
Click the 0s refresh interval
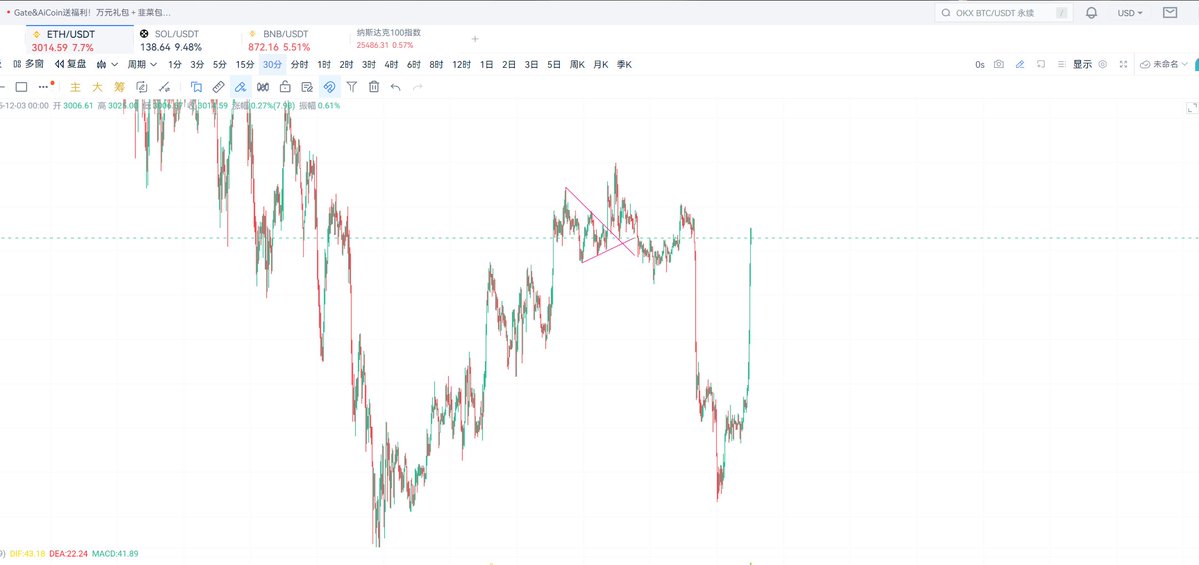[x=980, y=65]
